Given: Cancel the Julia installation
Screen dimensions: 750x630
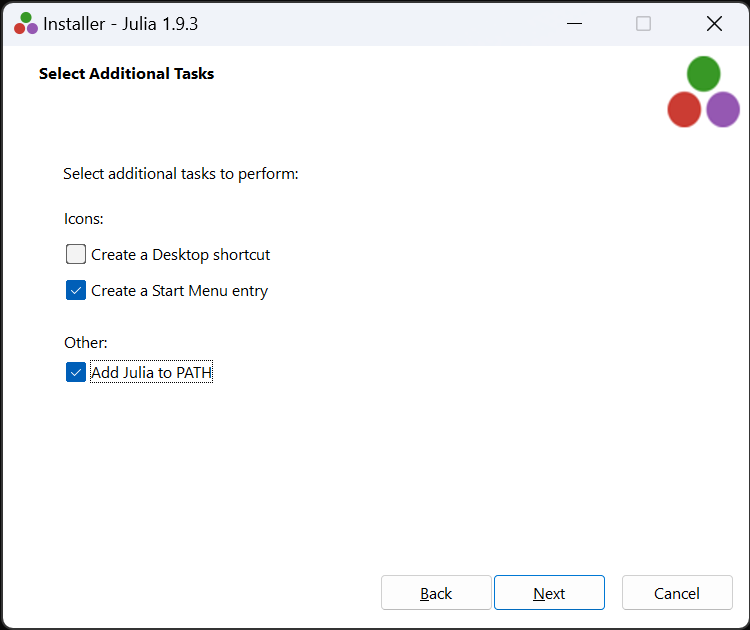Looking at the screenshot, I should click(677, 593).
